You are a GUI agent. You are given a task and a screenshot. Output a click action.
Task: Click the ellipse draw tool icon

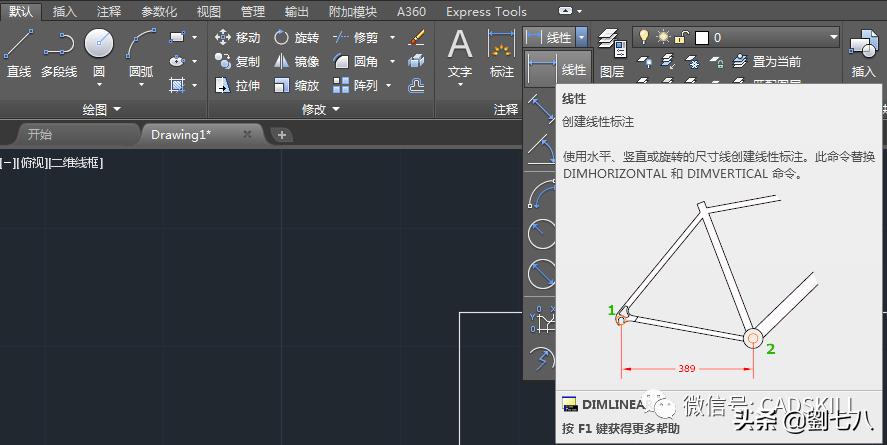tap(177, 61)
